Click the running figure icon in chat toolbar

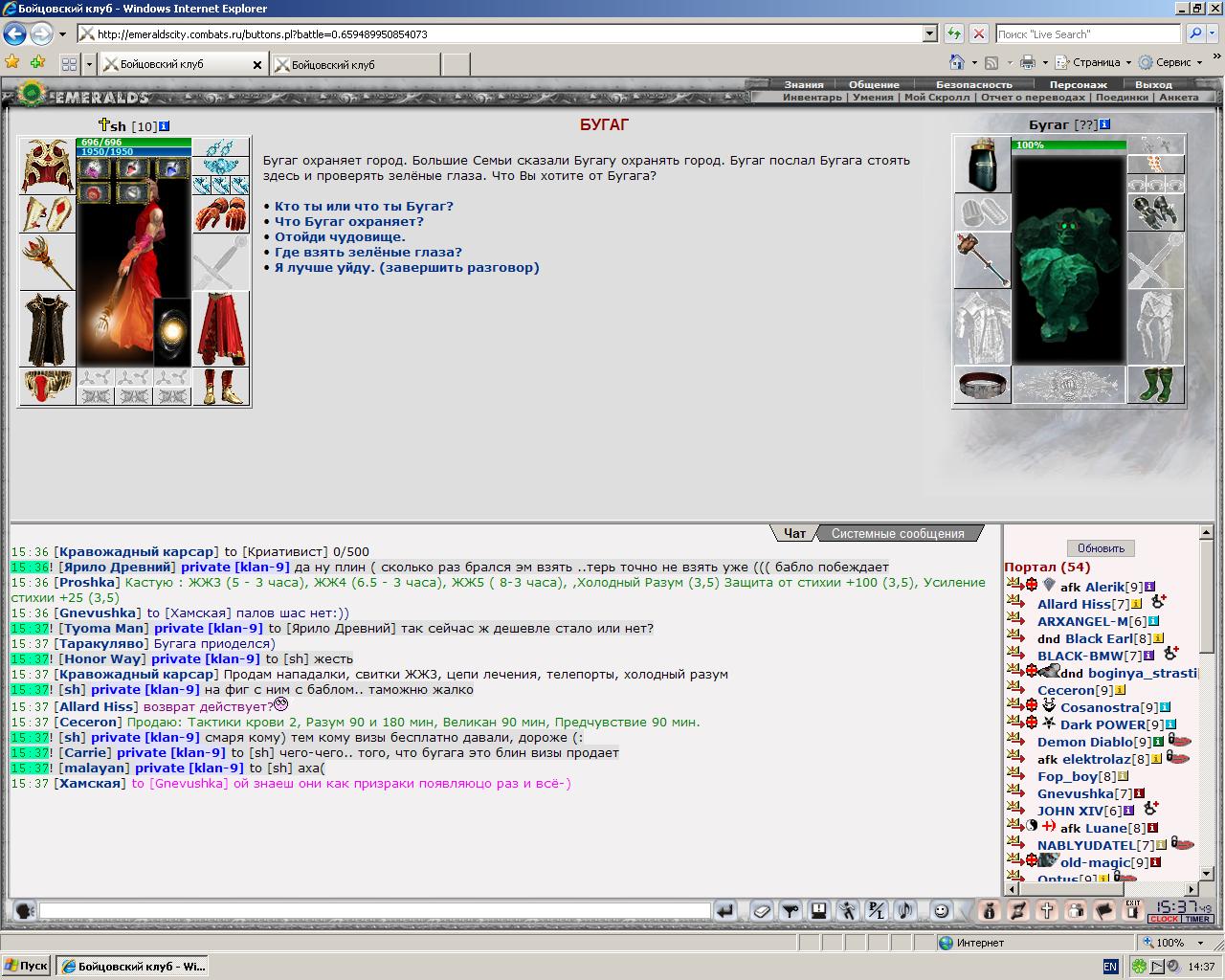point(848,911)
